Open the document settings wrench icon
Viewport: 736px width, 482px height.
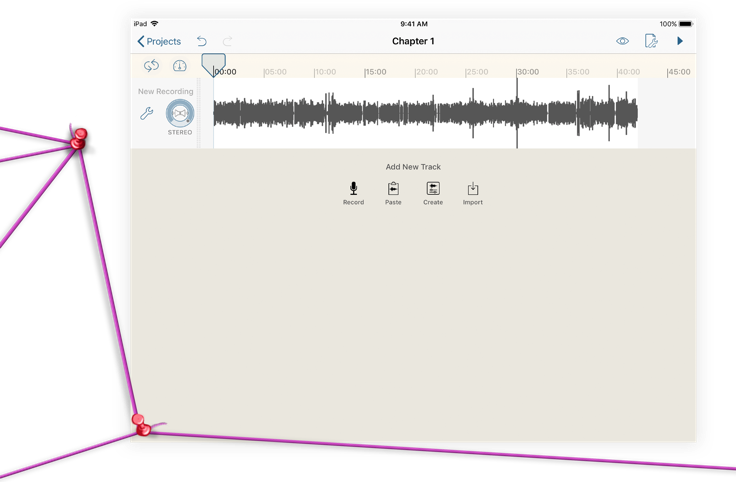[651, 41]
